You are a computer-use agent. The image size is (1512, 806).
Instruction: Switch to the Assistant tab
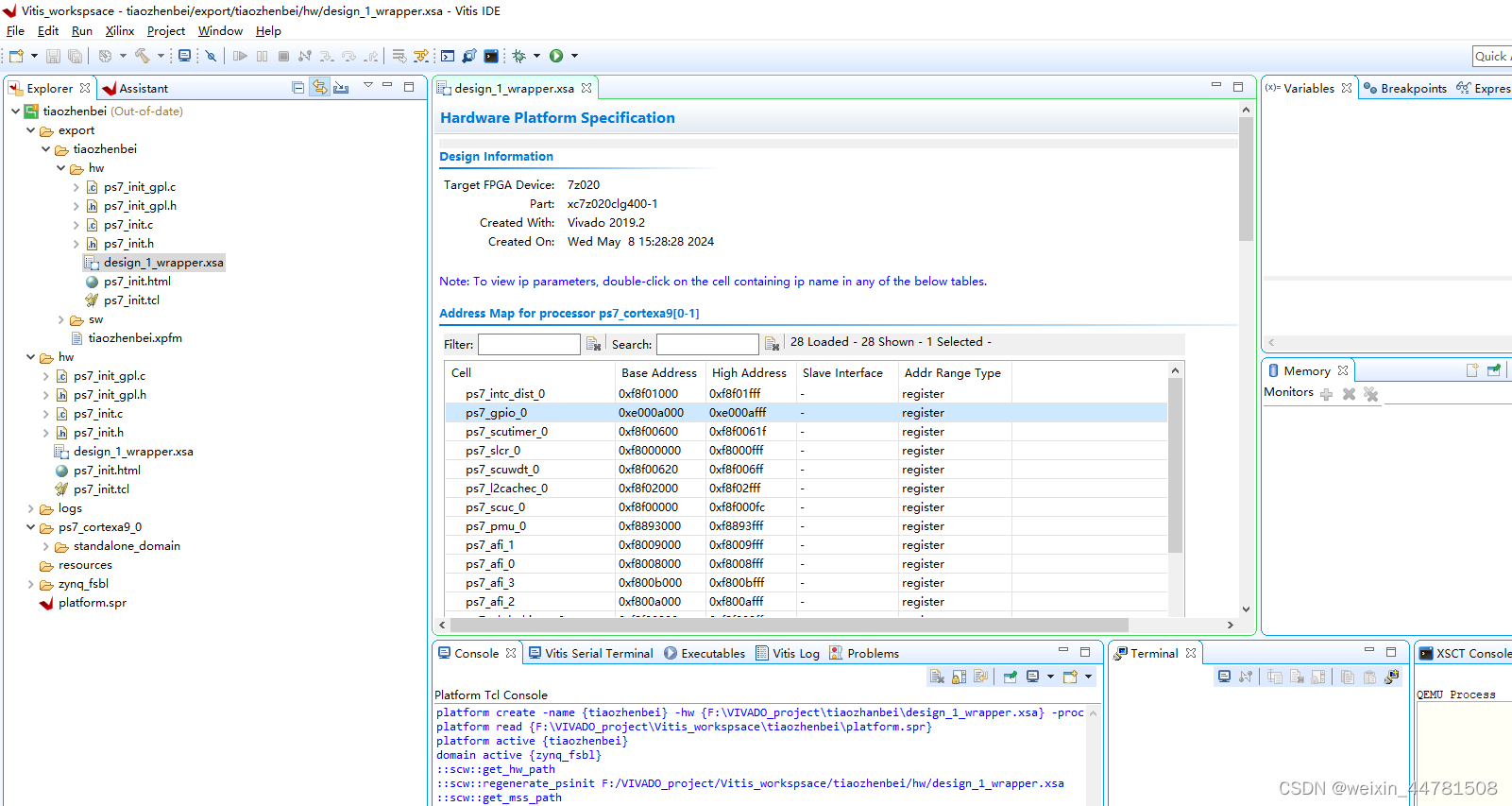[x=134, y=88]
